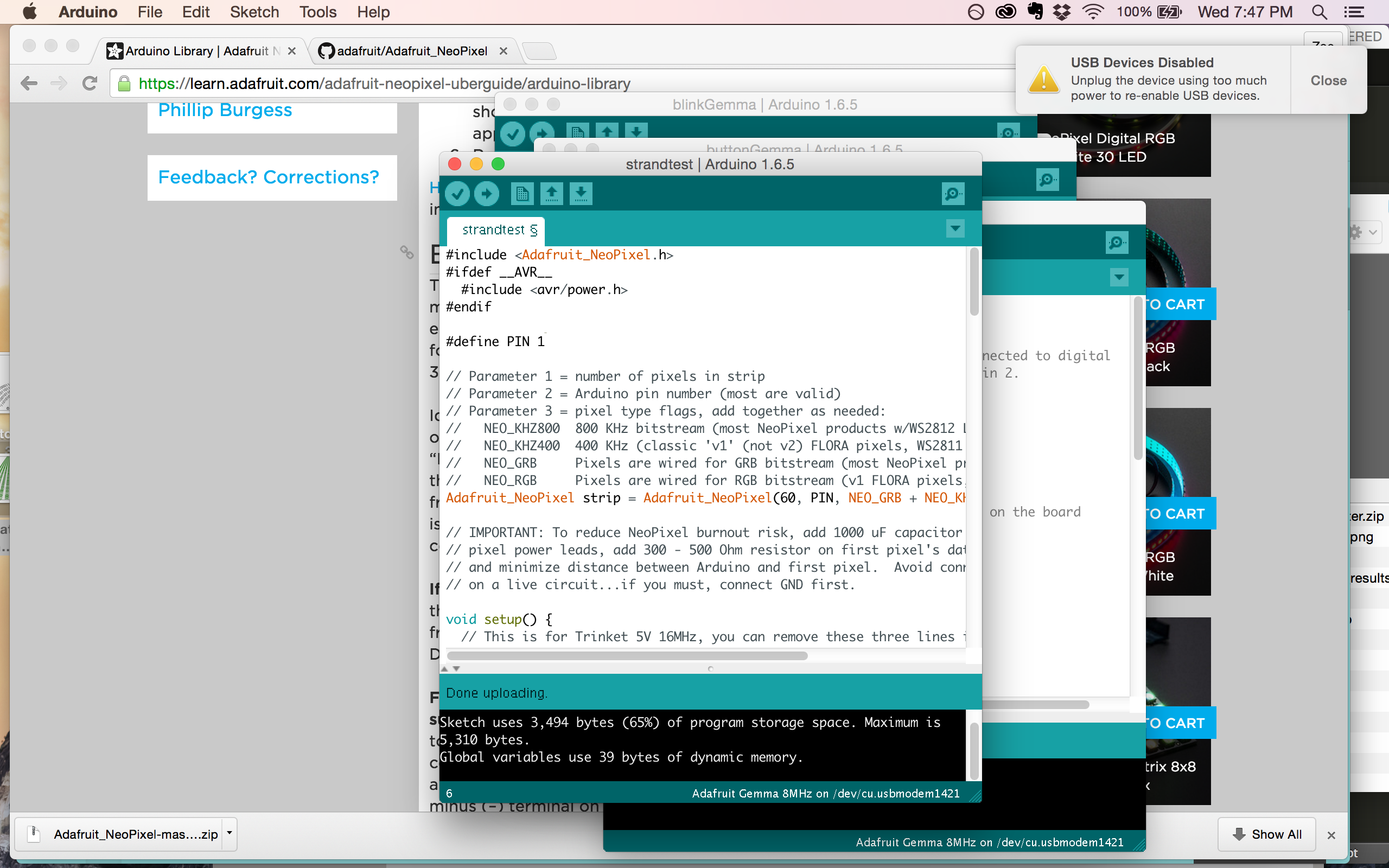
Task: Open the Apple menu
Action: (x=30, y=11)
